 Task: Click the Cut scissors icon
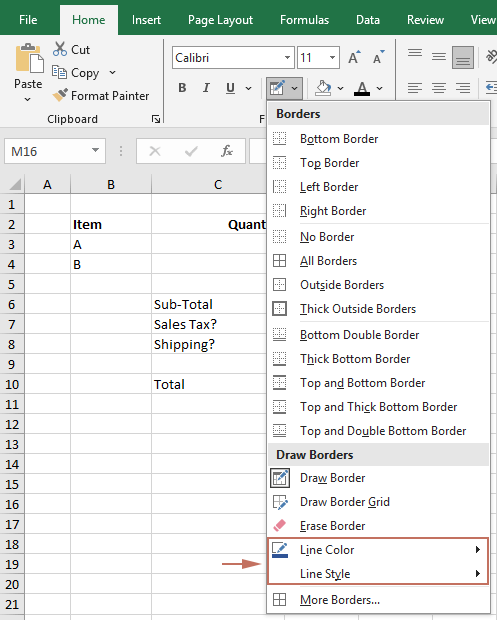(x=60, y=49)
